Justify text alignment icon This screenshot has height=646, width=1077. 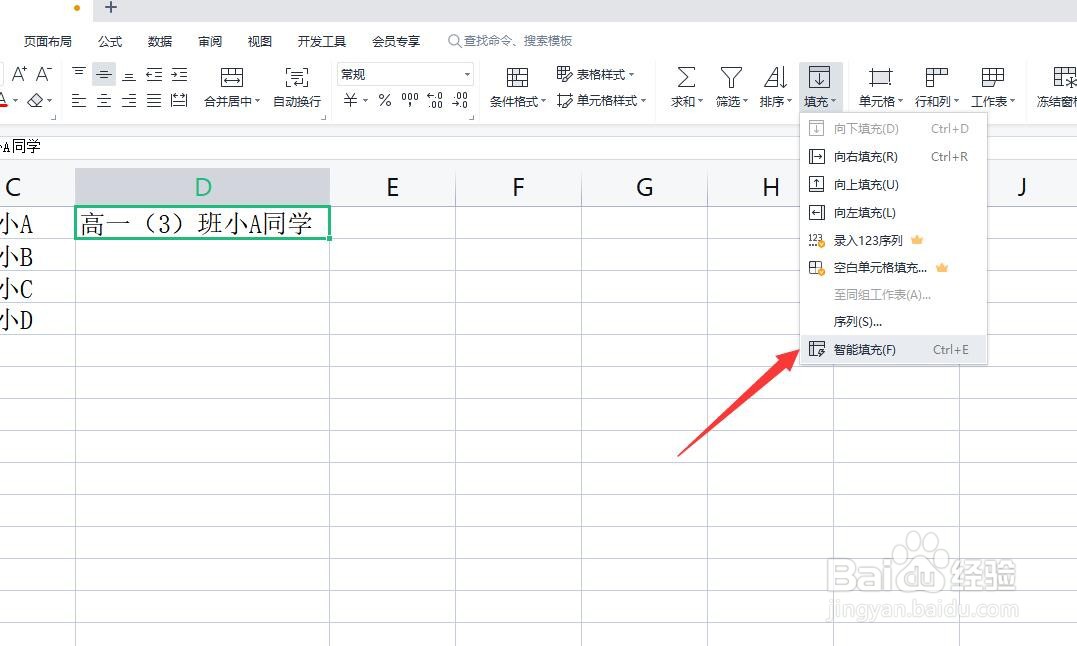tap(154, 101)
